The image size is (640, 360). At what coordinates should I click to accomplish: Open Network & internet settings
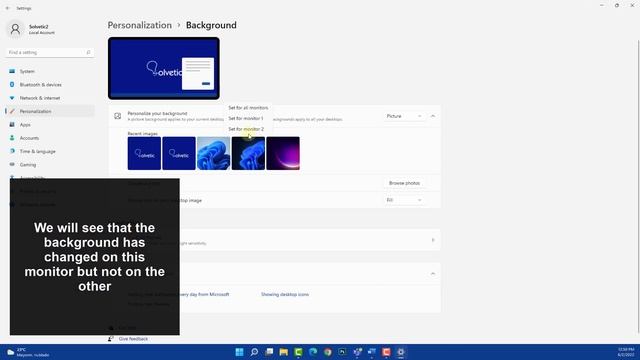tap(50, 98)
